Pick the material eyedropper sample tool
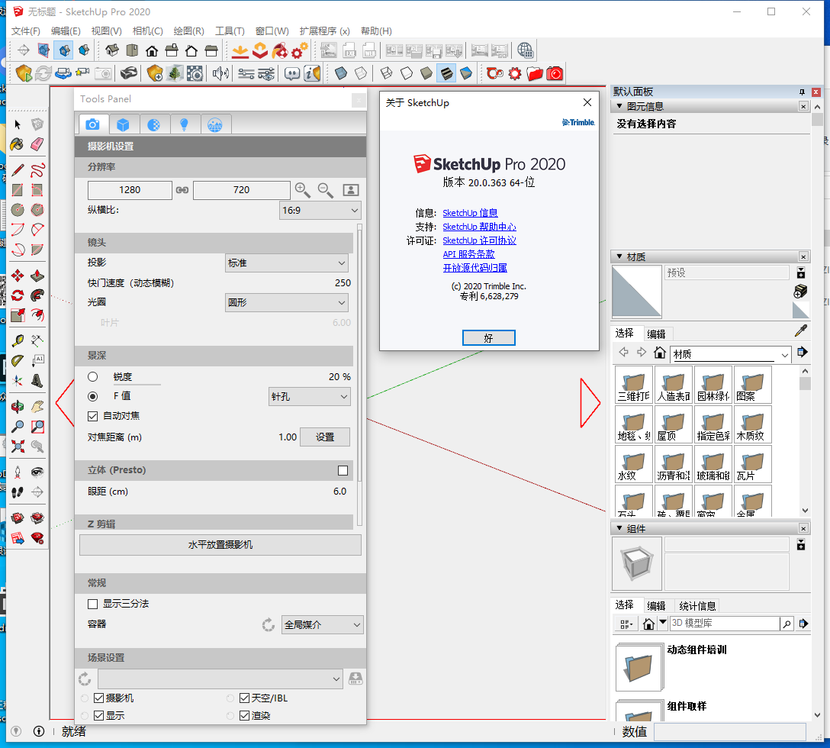This screenshot has width=830, height=748. click(x=800, y=331)
